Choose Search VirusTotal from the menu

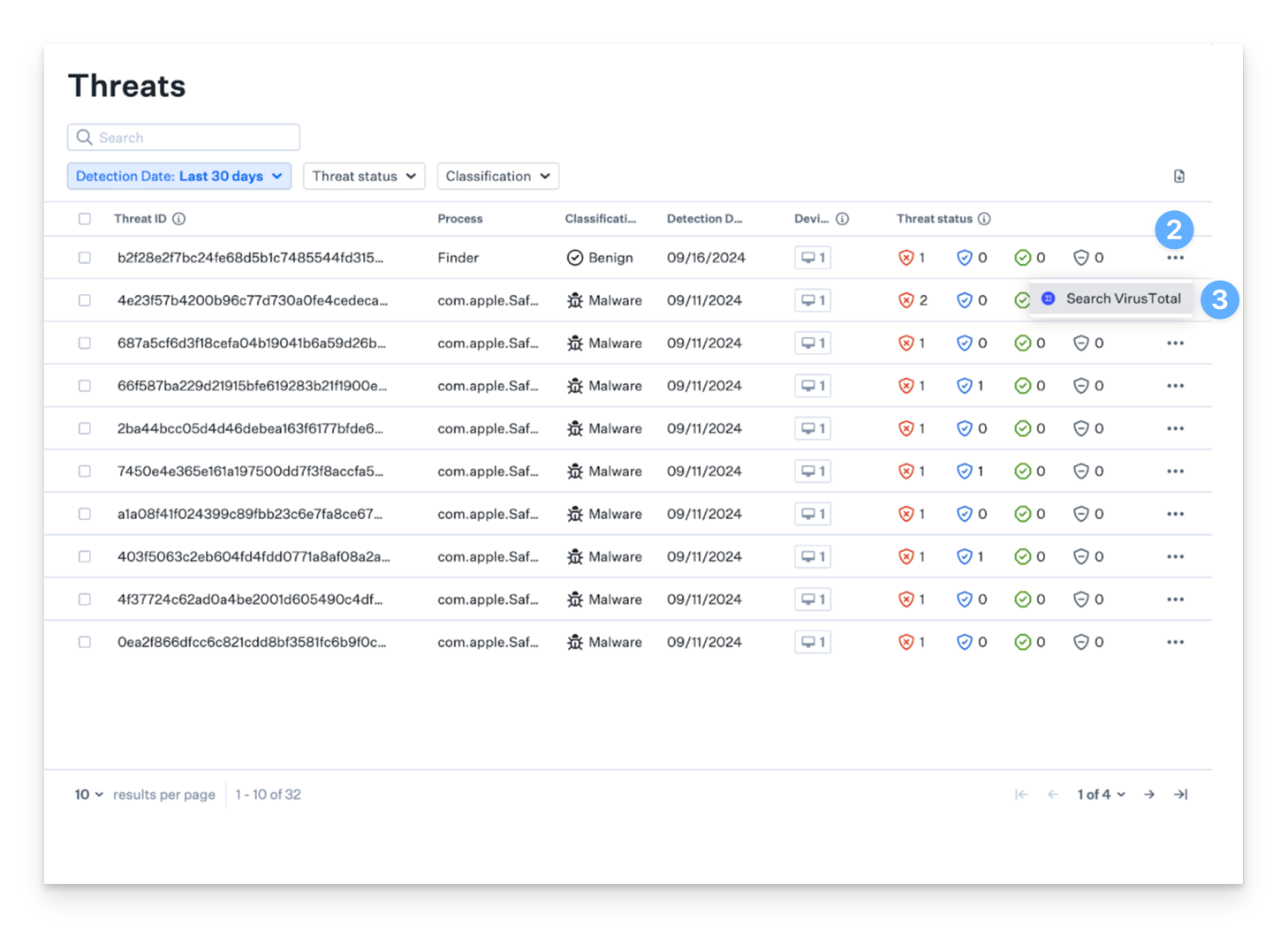pyautogui.click(x=1111, y=299)
